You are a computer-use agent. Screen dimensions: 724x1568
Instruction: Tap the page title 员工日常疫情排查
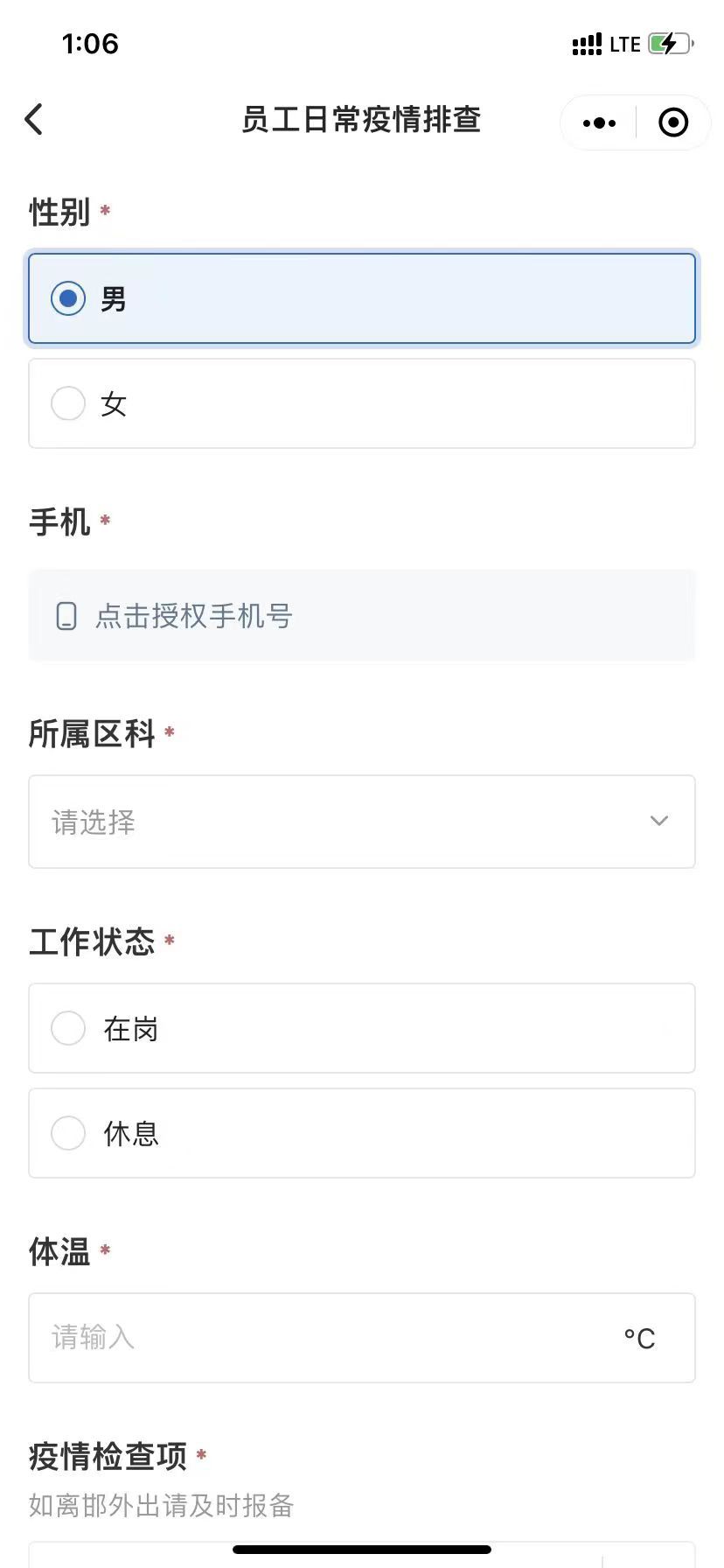point(361,120)
